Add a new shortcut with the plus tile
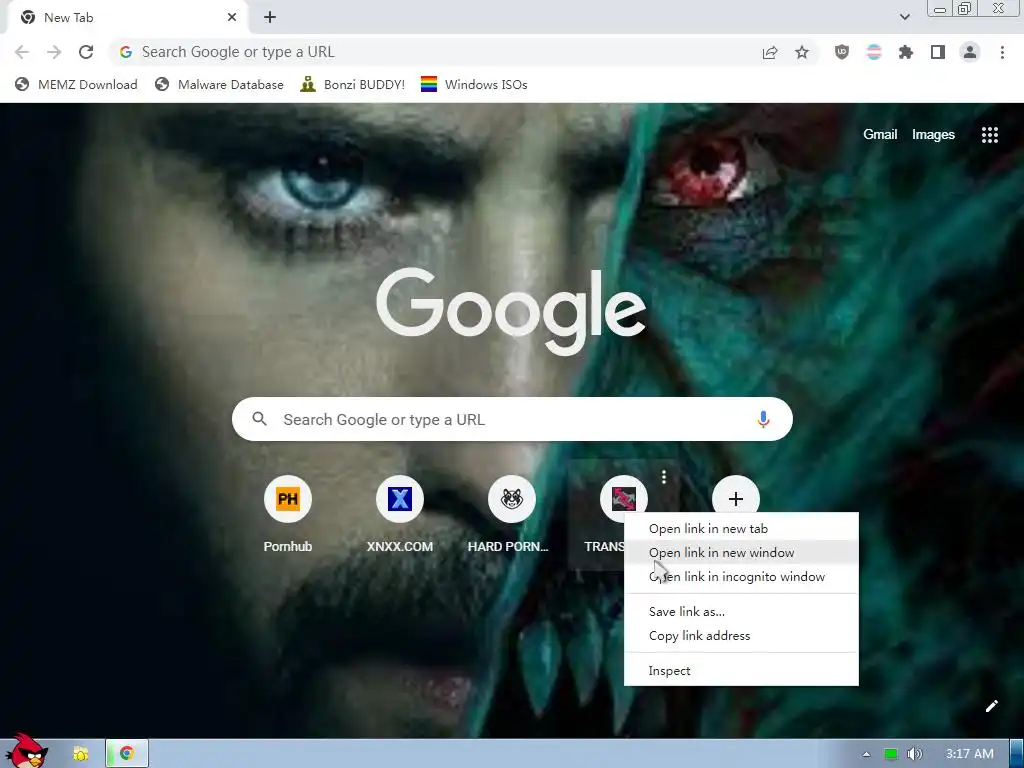 point(736,499)
